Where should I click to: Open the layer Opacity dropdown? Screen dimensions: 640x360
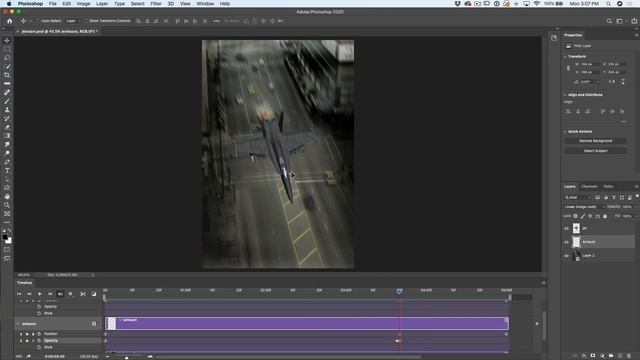635,207
